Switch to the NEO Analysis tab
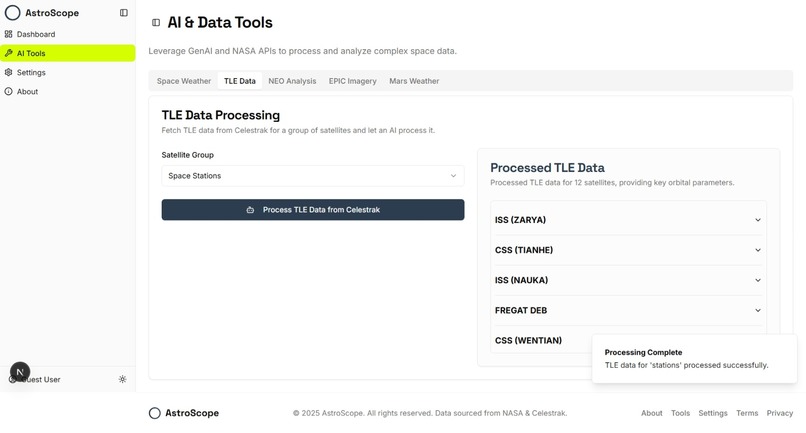The height and width of the screenshot is (433, 806). pos(292,81)
